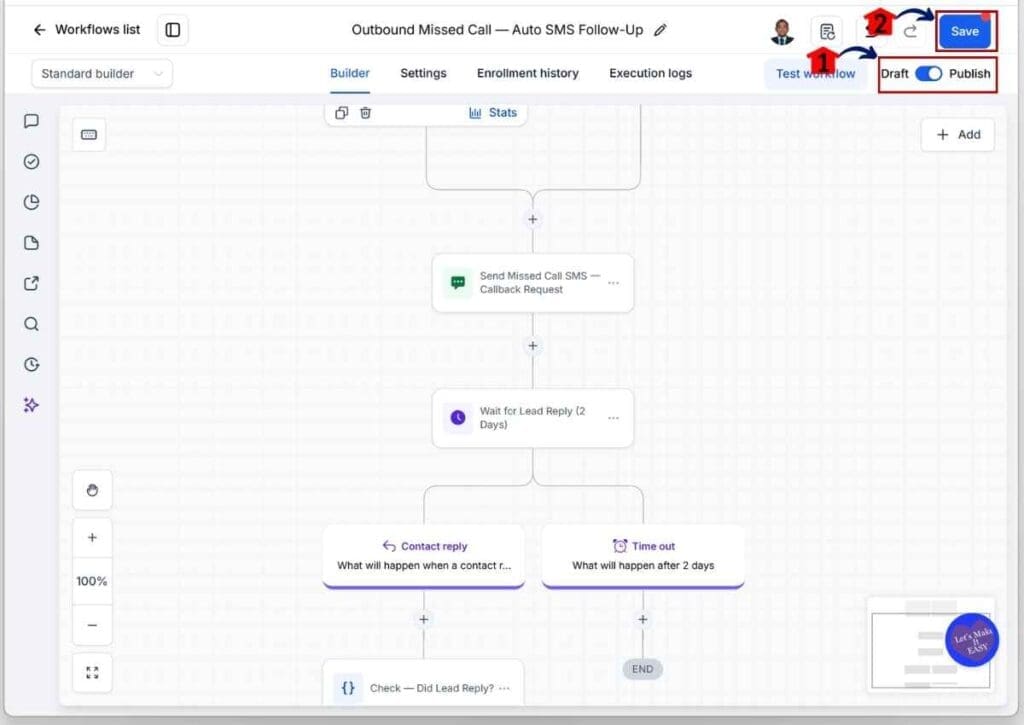
Task: Open the Enrollment history tab
Action: click(x=528, y=73)
